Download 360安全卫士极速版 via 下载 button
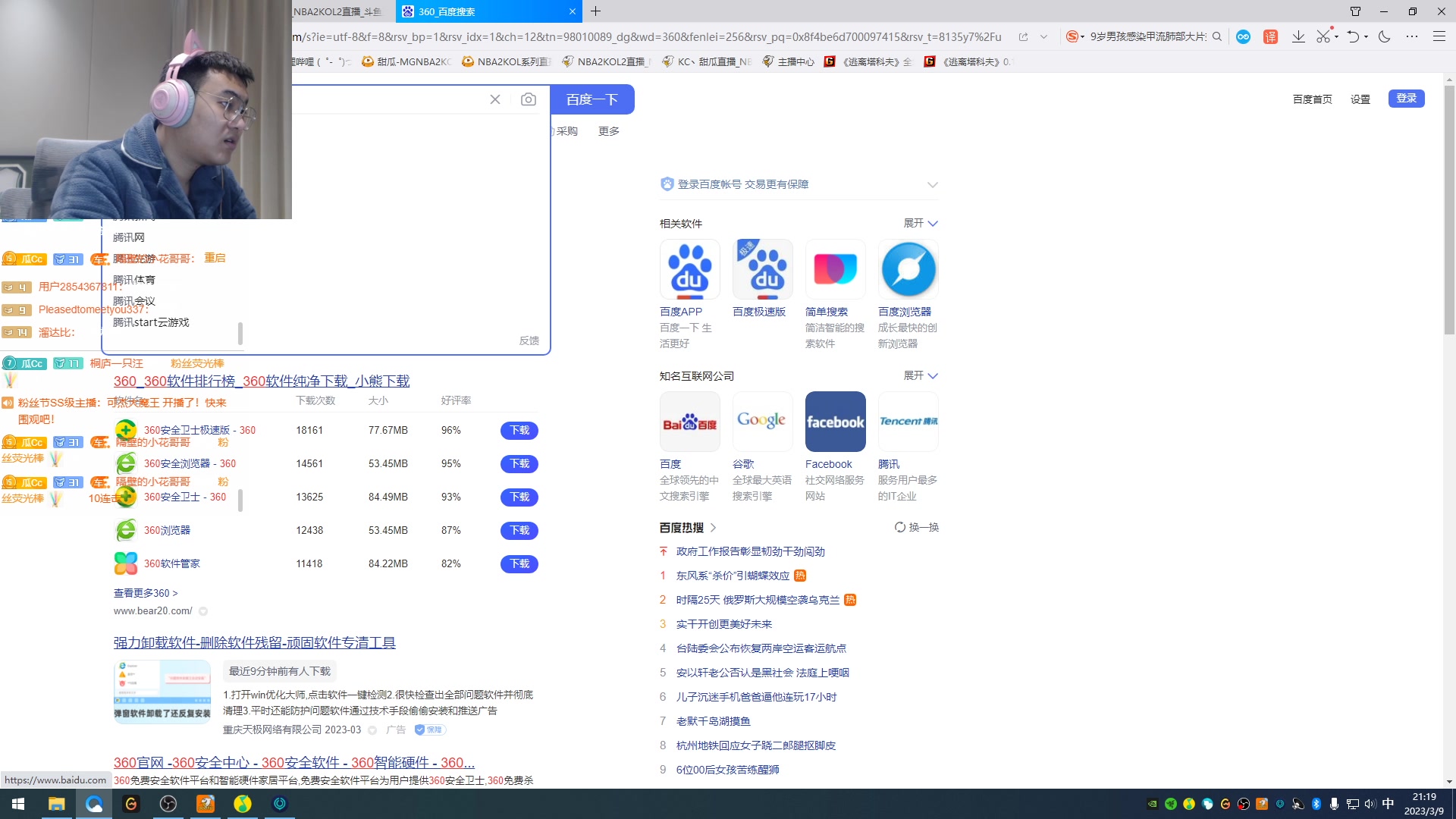This screenshot has height=819, width=1456. [519, 430]
